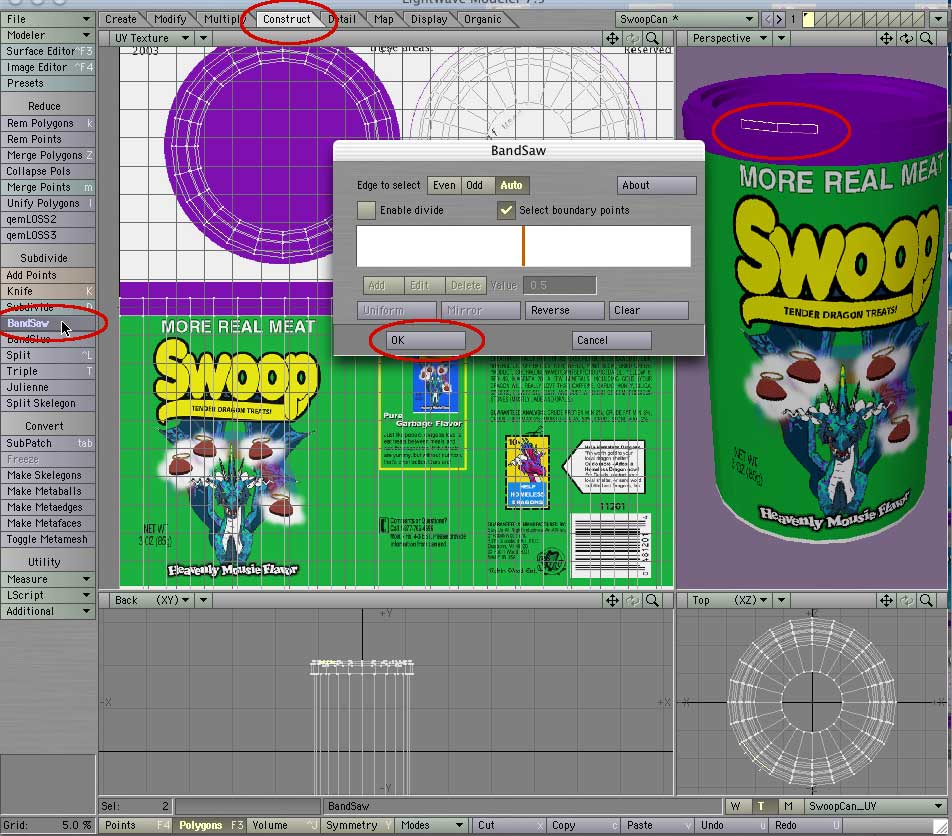This screenshot has width=952, height=836.
Task: Click the rotate icon in Back (XY) viewport
Action: (x=632, y=600)
